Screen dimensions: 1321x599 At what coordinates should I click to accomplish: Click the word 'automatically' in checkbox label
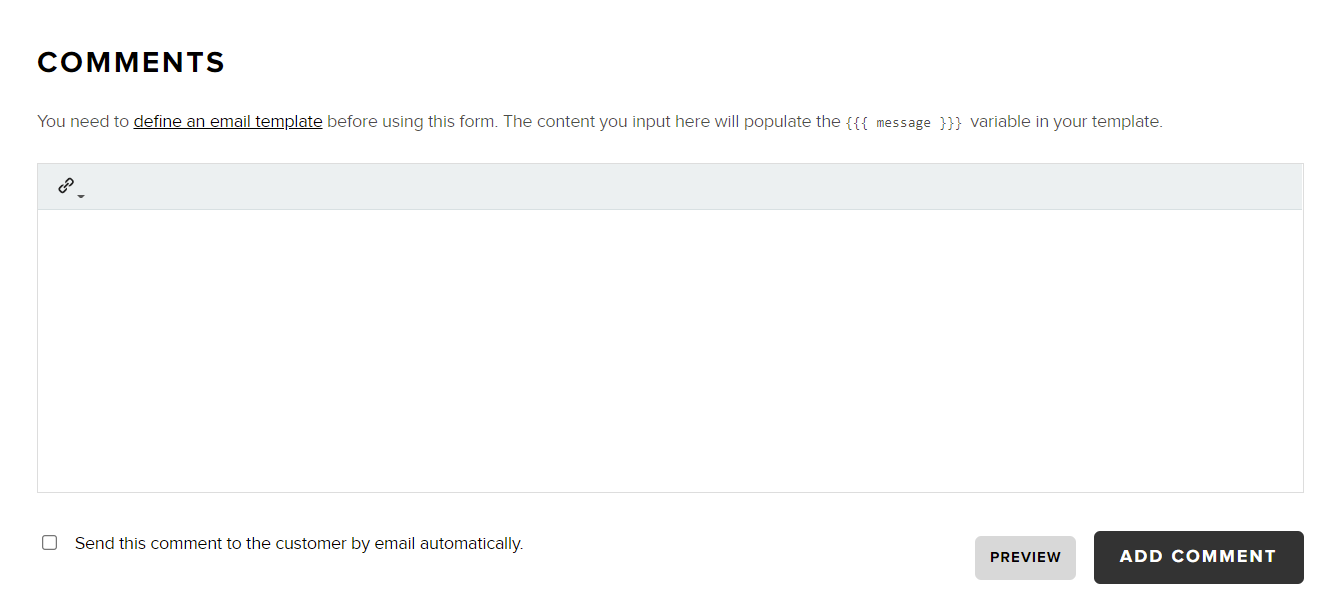(471, 544)
